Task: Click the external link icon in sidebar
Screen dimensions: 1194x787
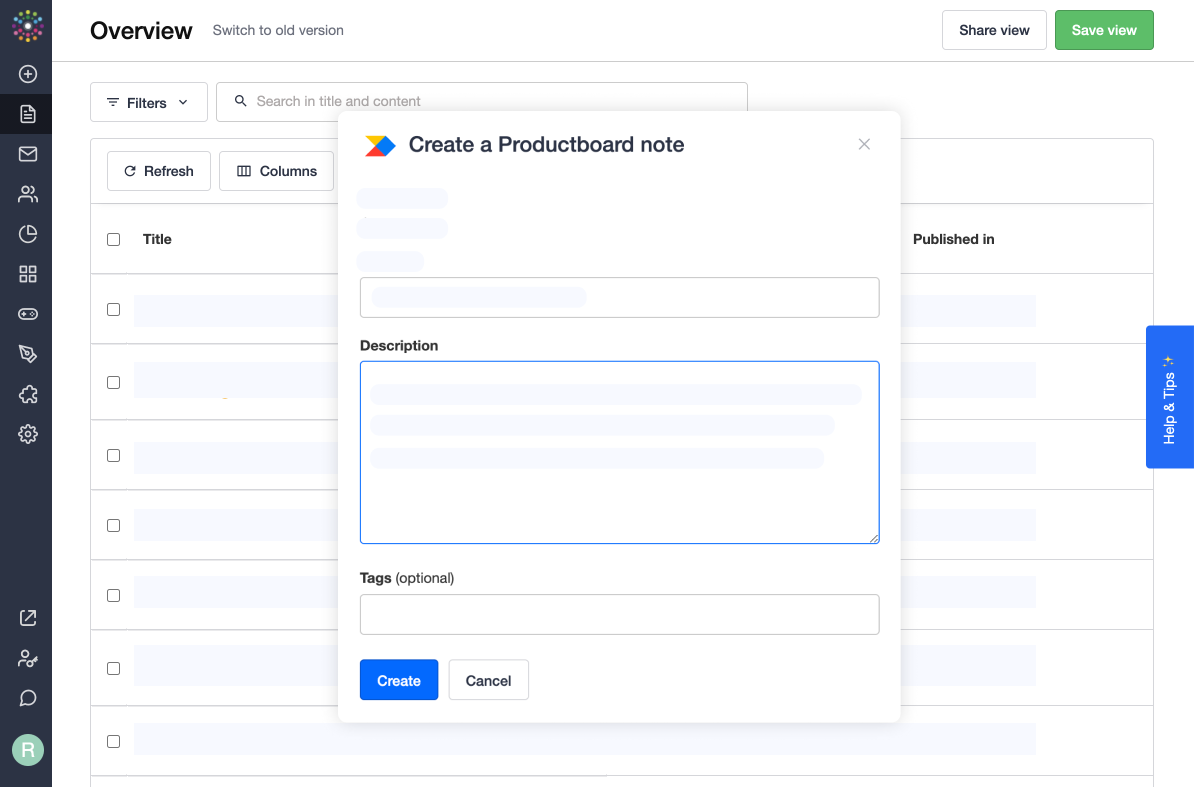Action: [27, 618]
